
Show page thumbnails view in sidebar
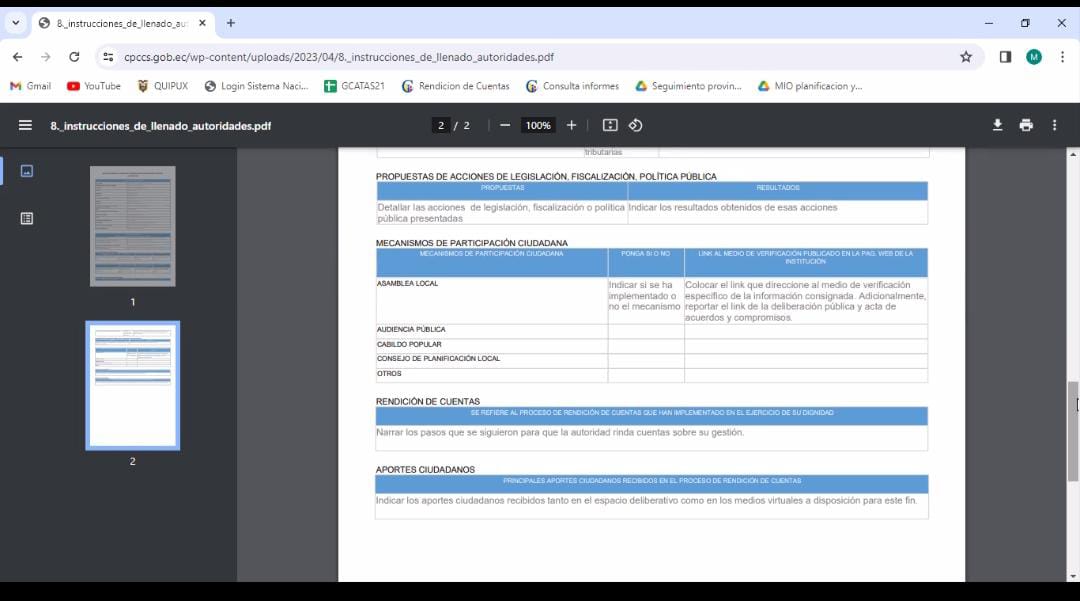pyautogui.click(x=27, y=171)
